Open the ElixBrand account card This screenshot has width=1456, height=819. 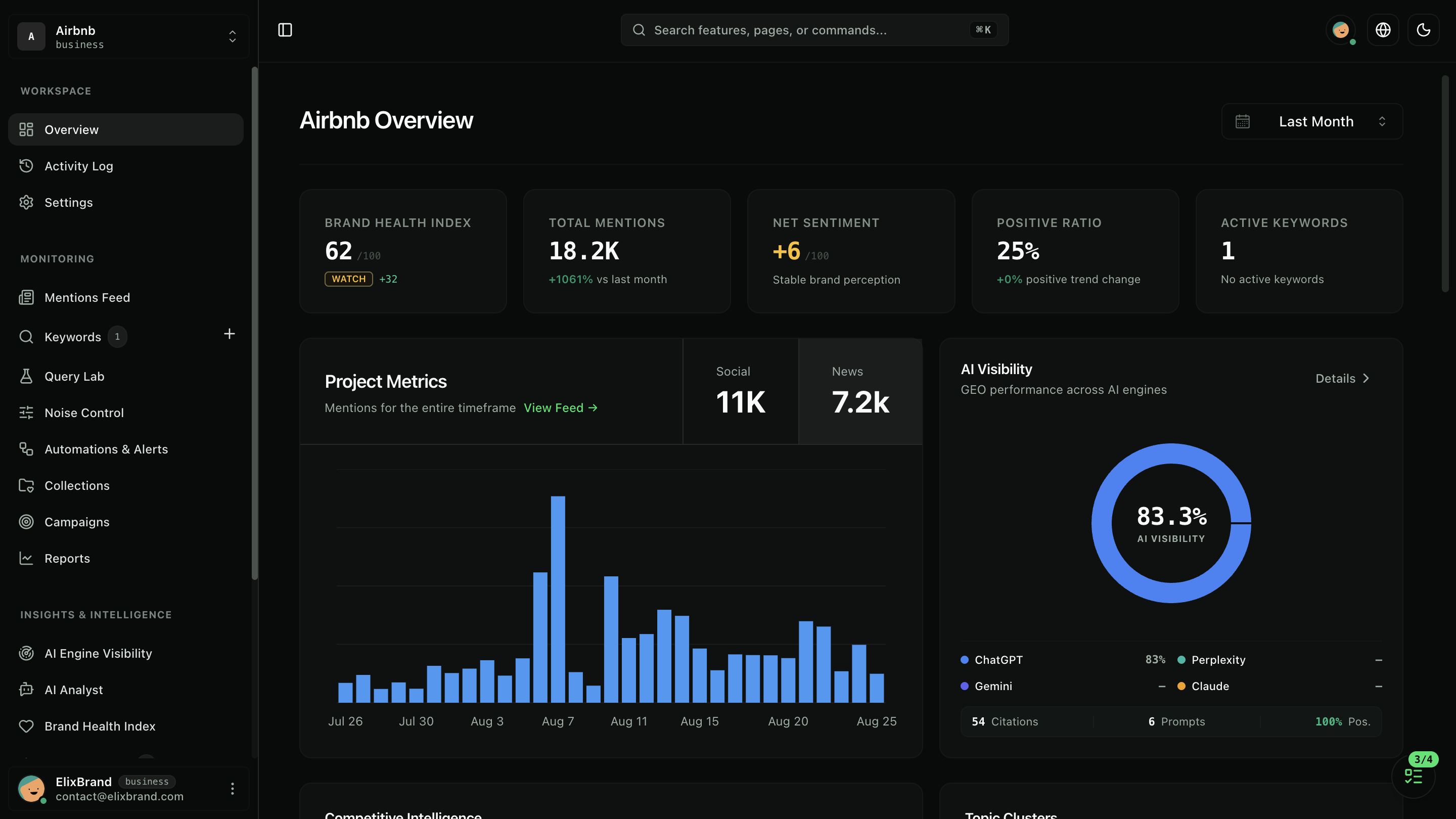pyautogui.click(x=129, y=789)
